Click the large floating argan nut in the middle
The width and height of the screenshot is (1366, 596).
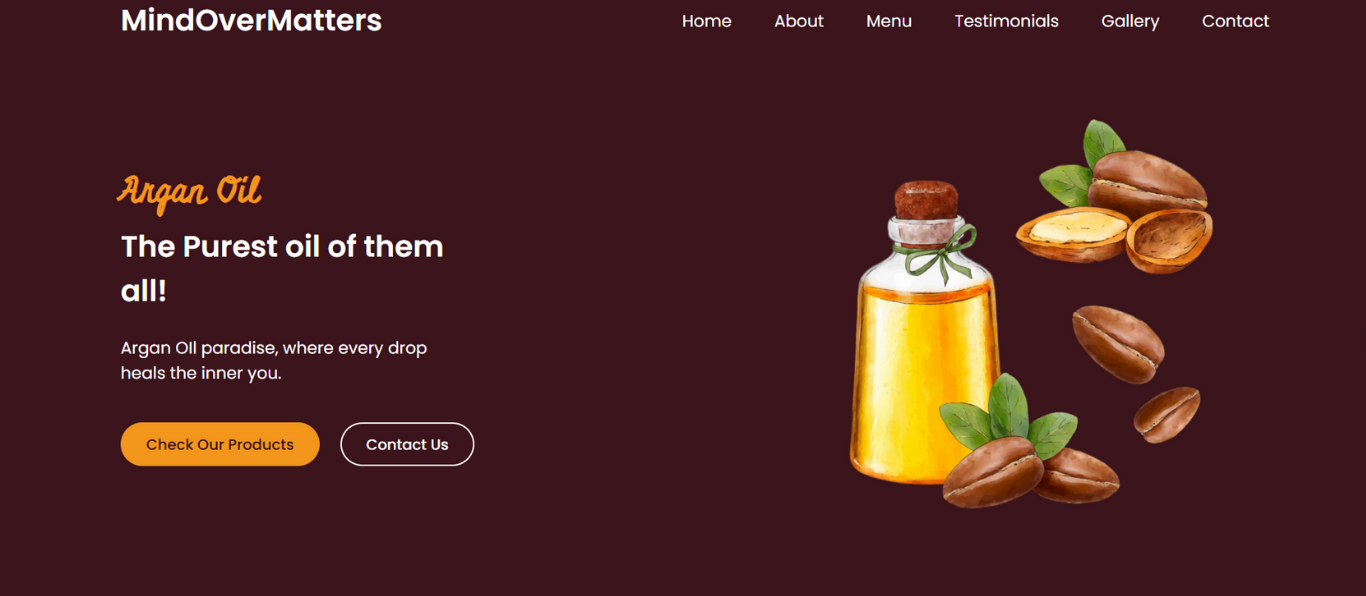pos(1118,343)
